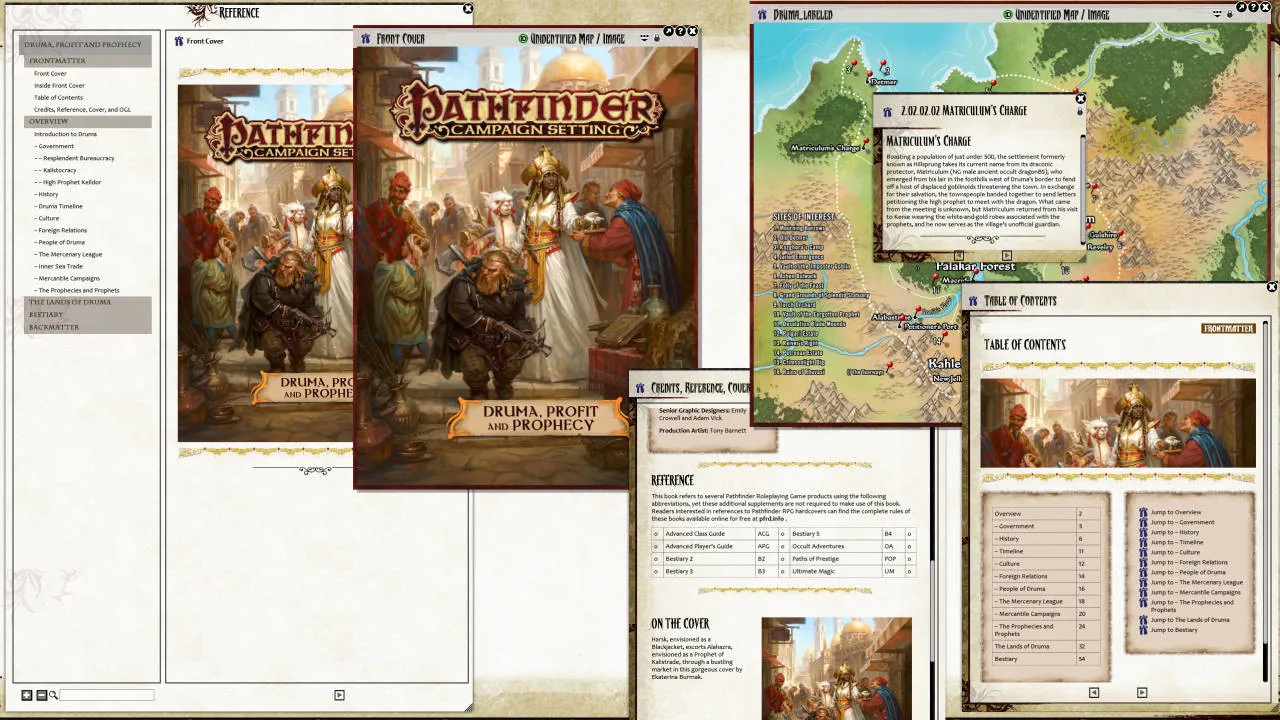1280x720 pixels.
Task: Go to previous page in Matriculum's Charge note
Action: 958,255
